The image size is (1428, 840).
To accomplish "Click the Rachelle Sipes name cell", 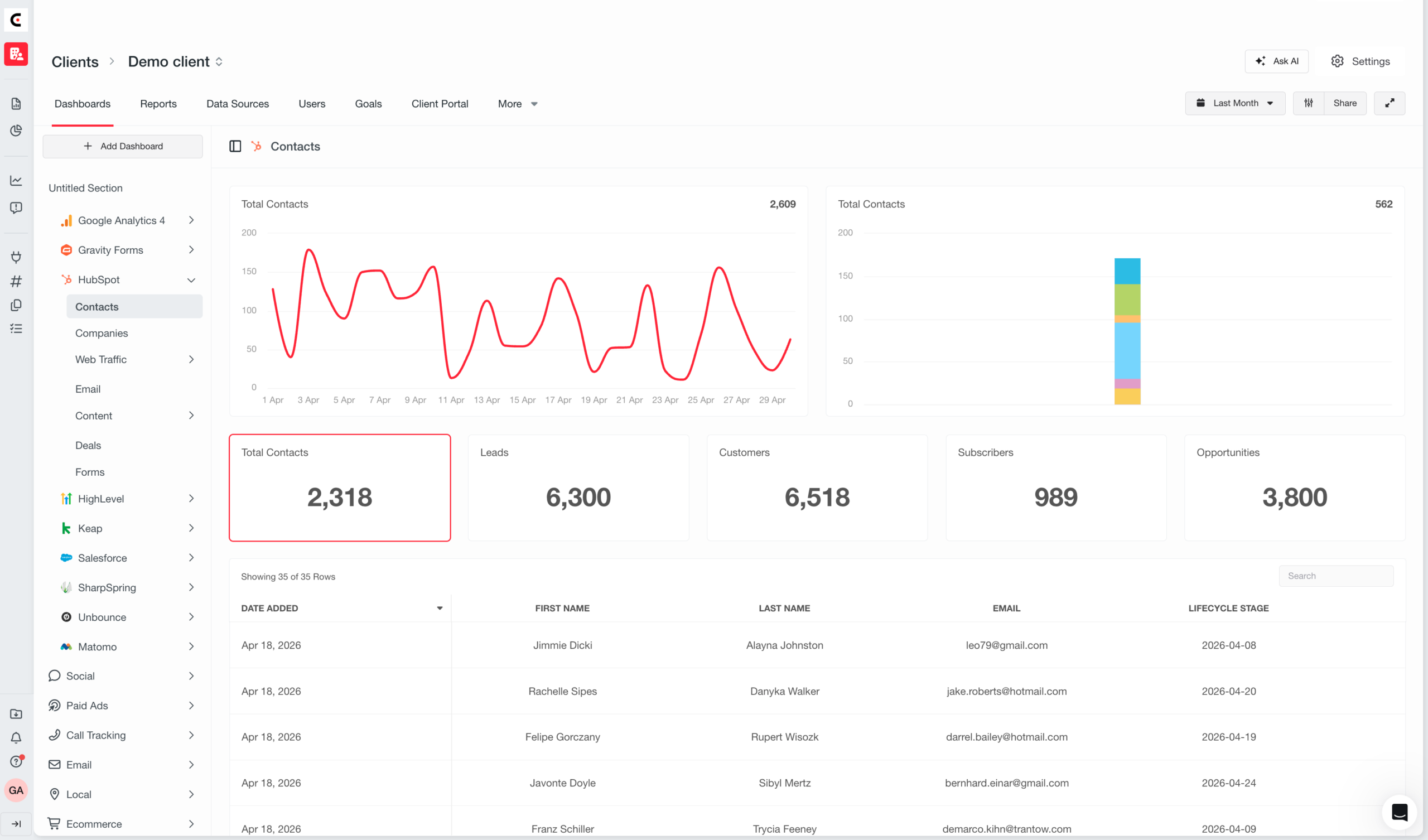I will click(x=562, y=691).
